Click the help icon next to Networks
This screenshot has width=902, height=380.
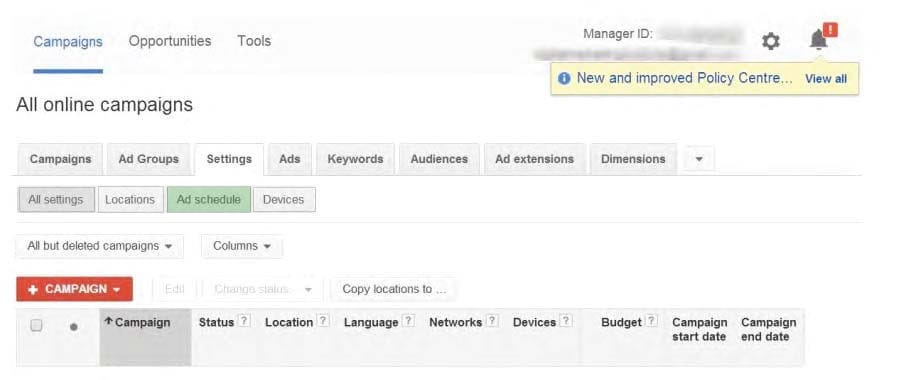[492, 321]
